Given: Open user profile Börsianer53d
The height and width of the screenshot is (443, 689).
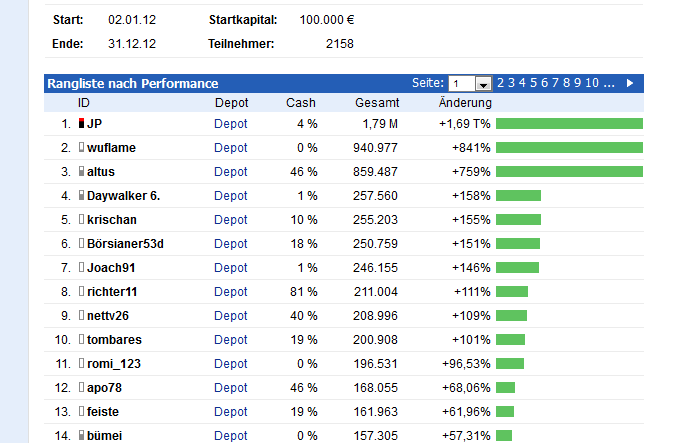Looking at the screenshot, I should [x=125, y=244].
